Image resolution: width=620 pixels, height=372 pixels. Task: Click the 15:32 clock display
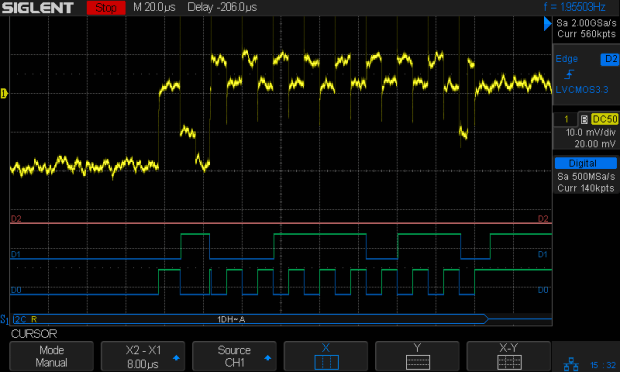pos(603,365)
